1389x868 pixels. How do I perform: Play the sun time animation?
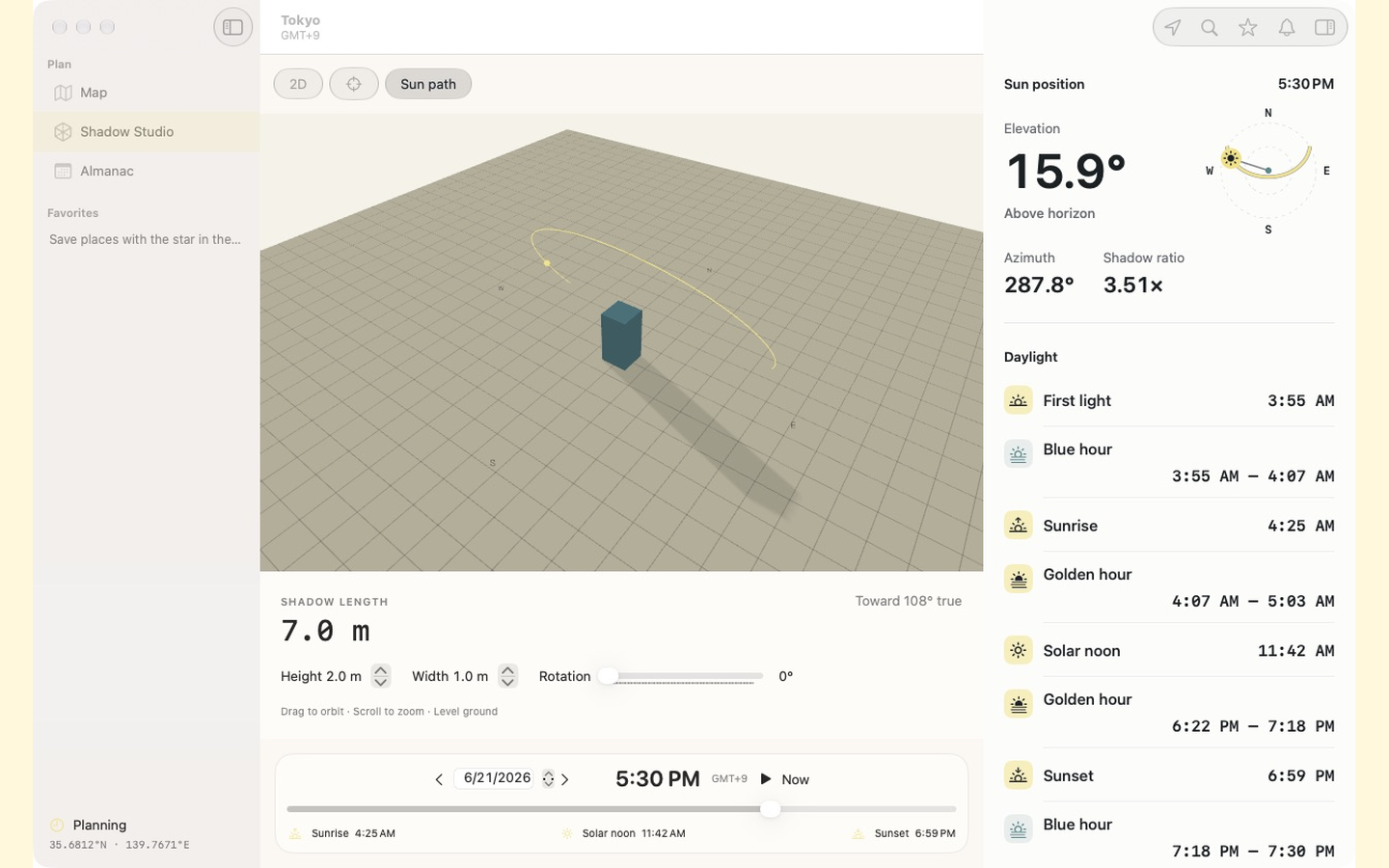pos(766,778)
